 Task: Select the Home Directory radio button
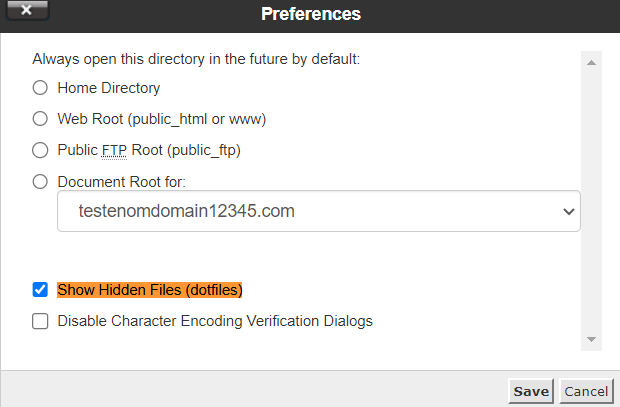point(40,88)
